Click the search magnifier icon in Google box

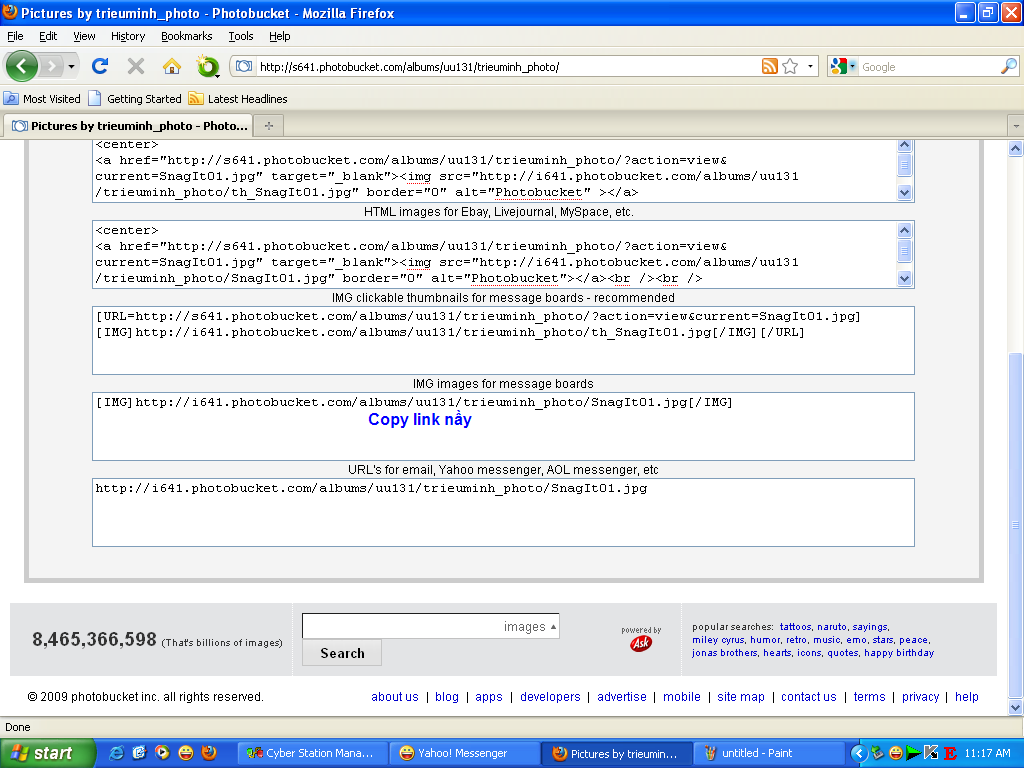pyautogui.click(x=1008, y=66)
